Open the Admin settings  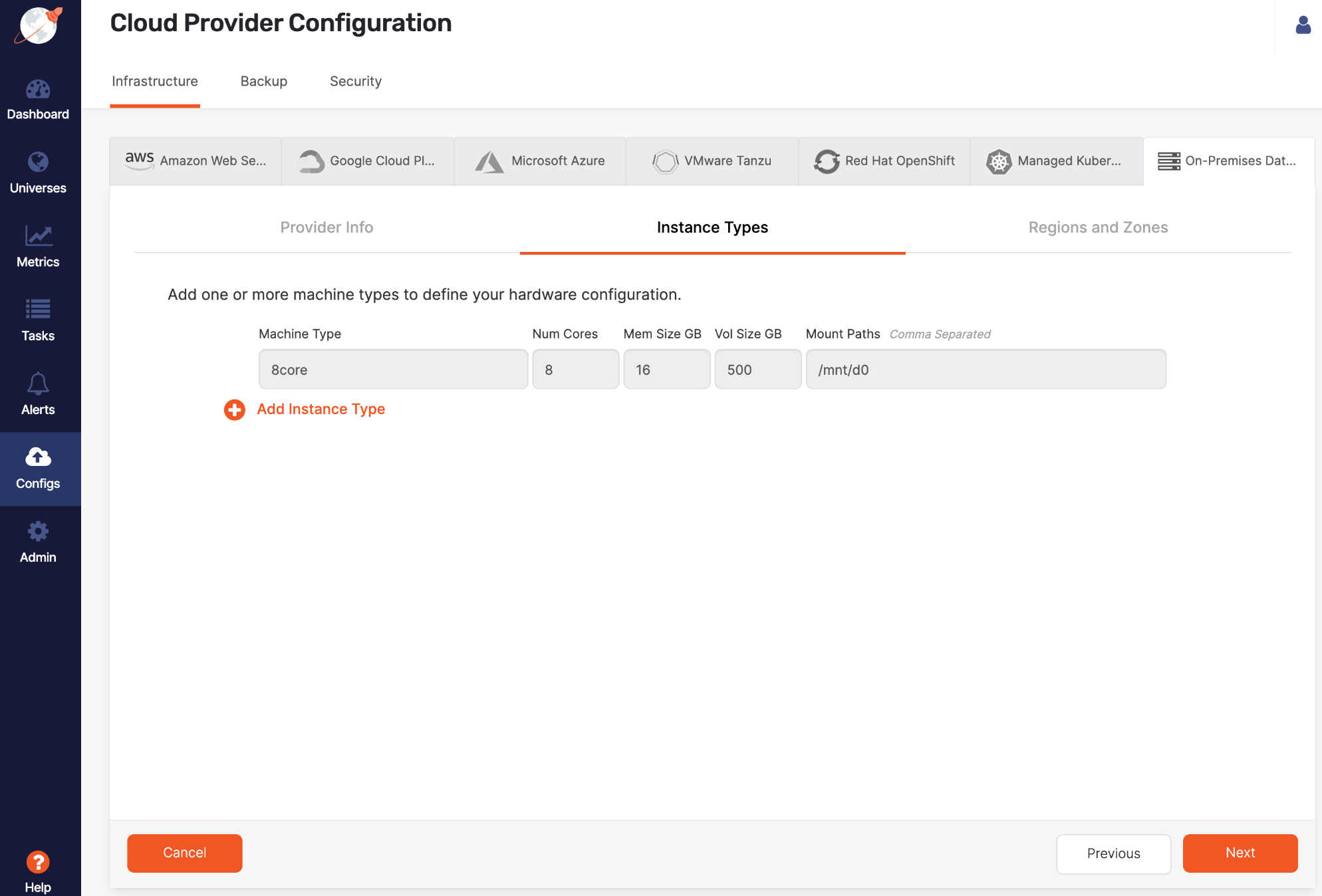(38, 542)
